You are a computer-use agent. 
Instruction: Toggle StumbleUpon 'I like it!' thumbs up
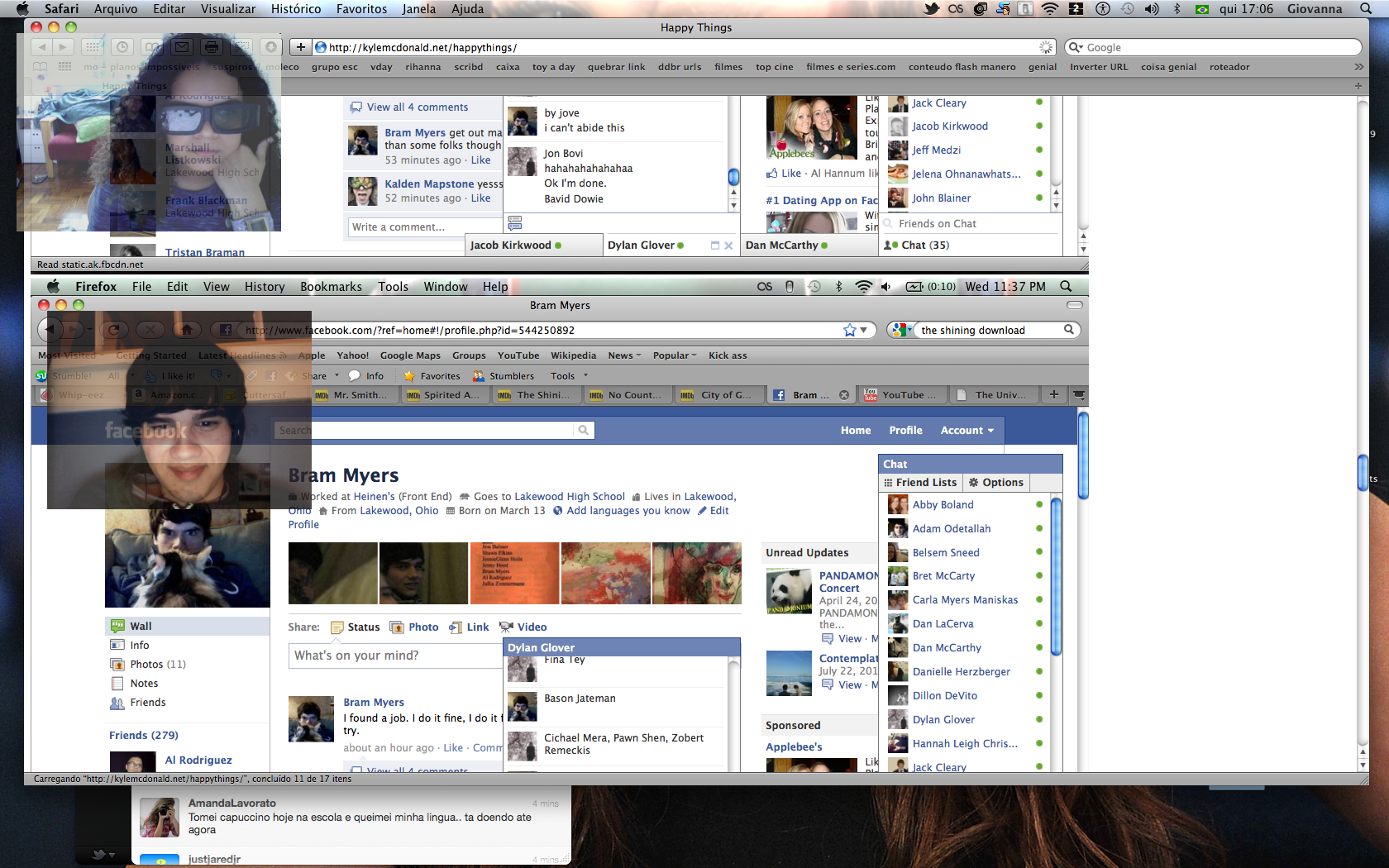171,376
